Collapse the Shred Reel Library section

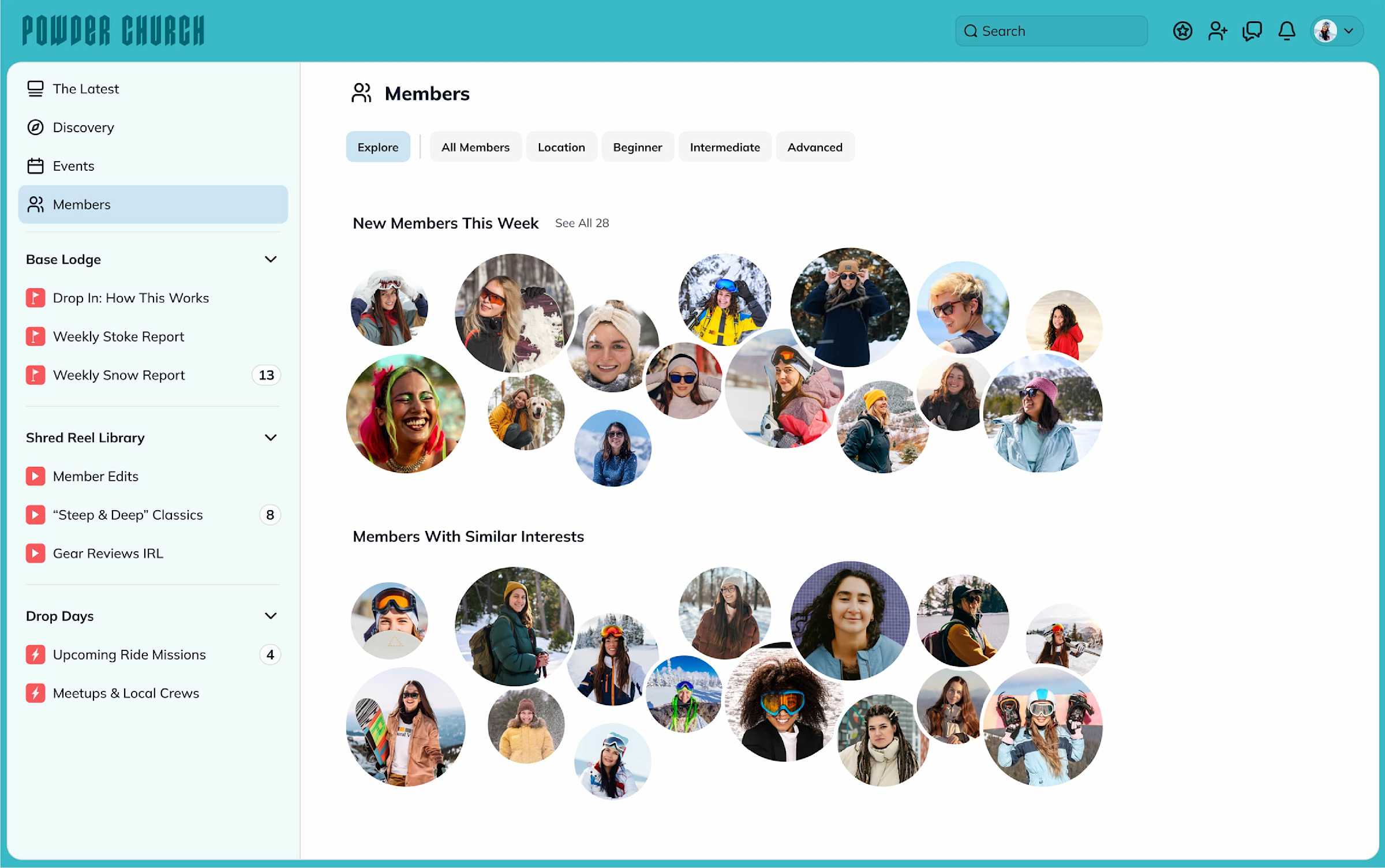pyautogui.click(x=270, y=438)
